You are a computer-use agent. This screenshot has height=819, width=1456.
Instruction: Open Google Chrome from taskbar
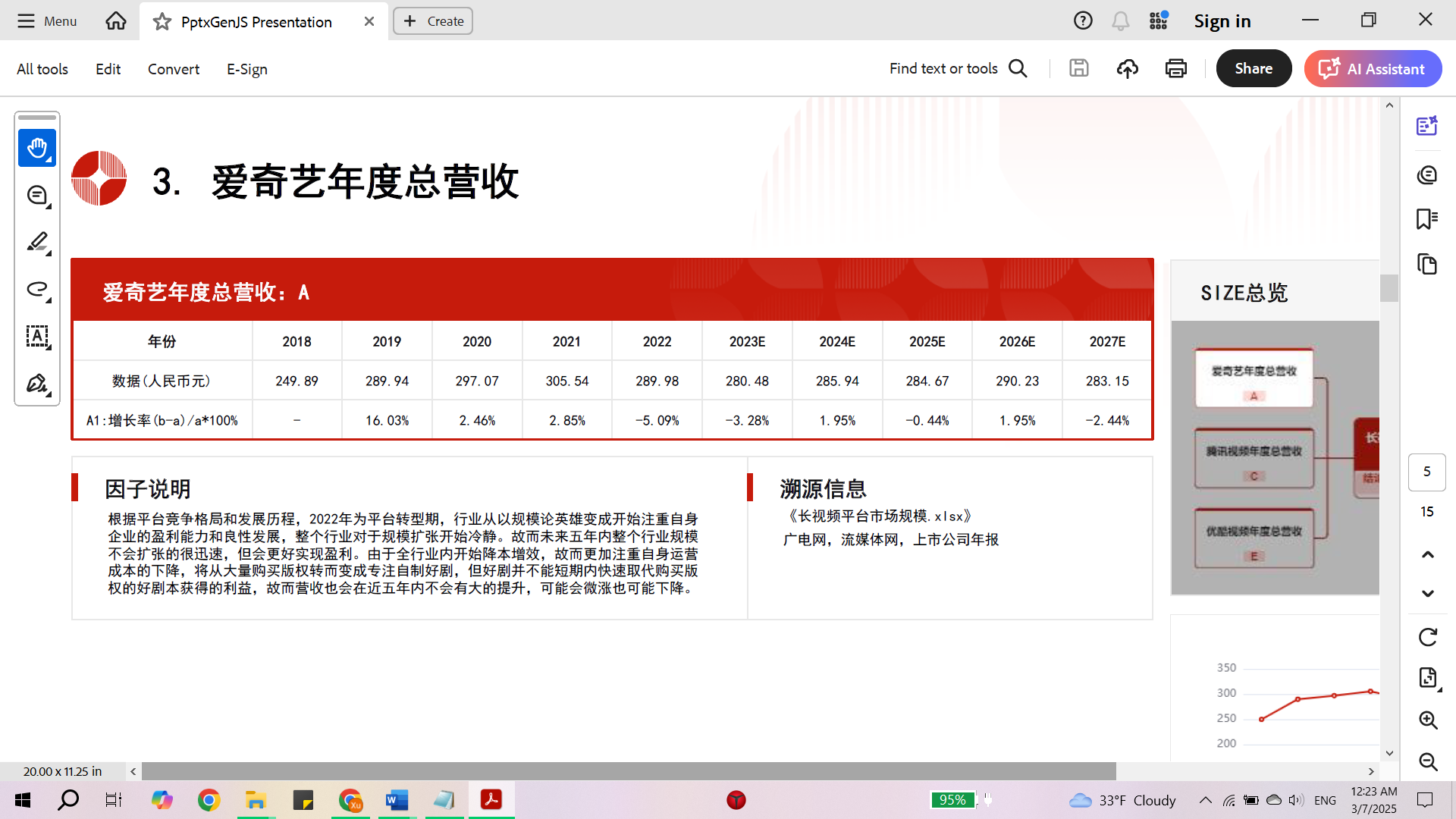(x=209, y=800)
